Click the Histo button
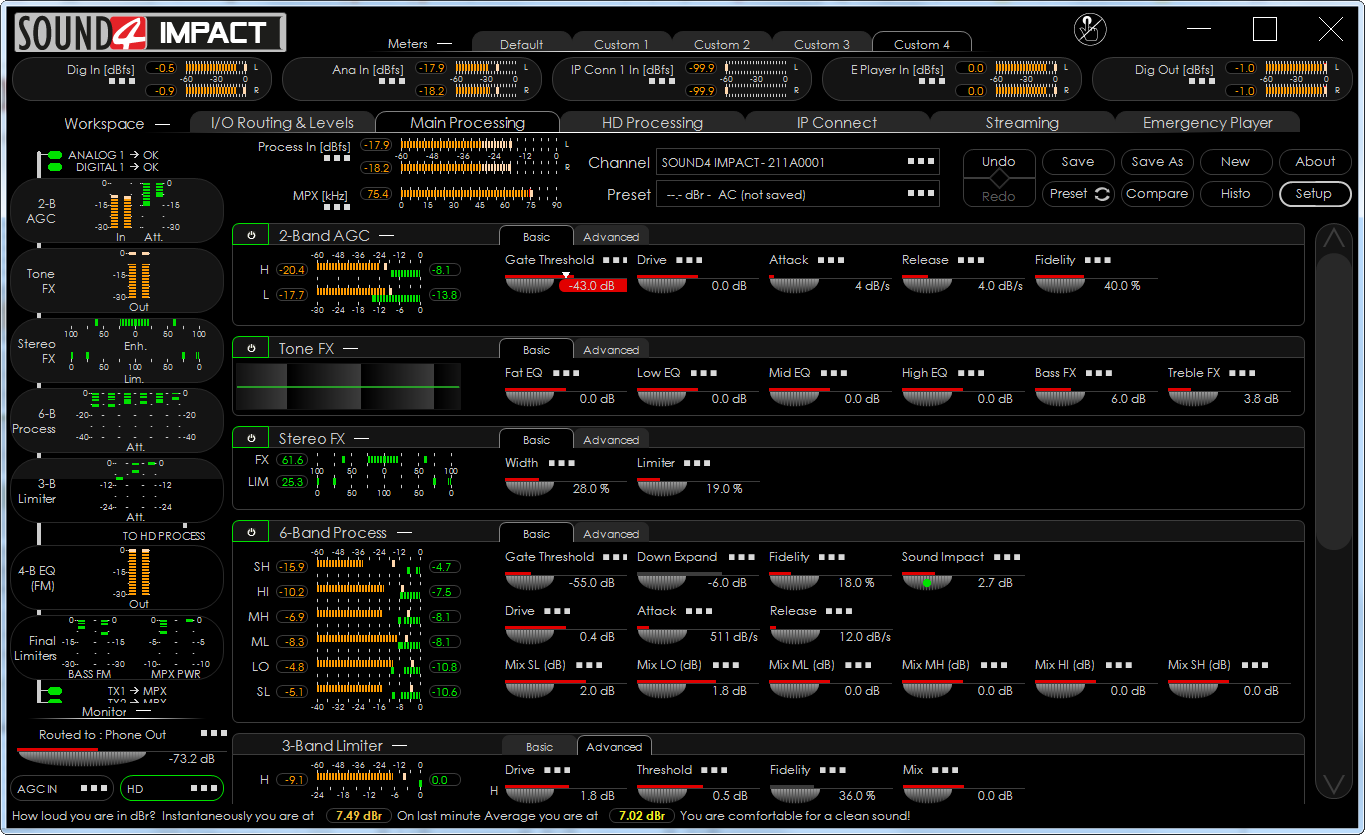1365x835 pixels. (x=1235, y=194)
